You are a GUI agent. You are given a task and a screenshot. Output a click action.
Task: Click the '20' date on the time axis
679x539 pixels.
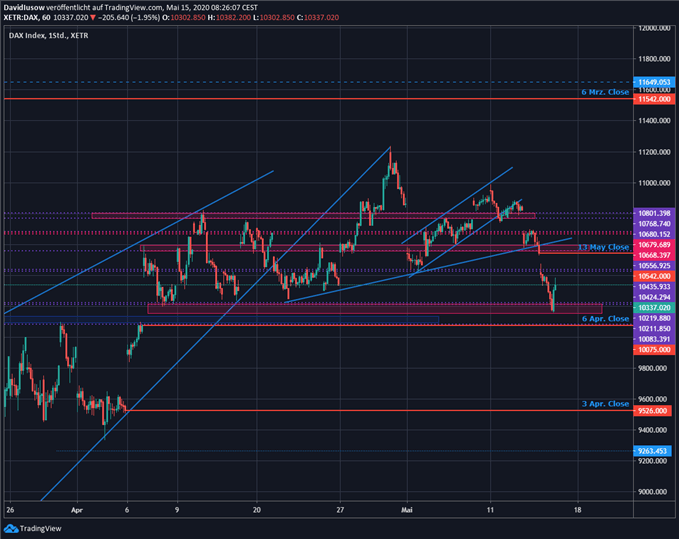pos(257,510)
